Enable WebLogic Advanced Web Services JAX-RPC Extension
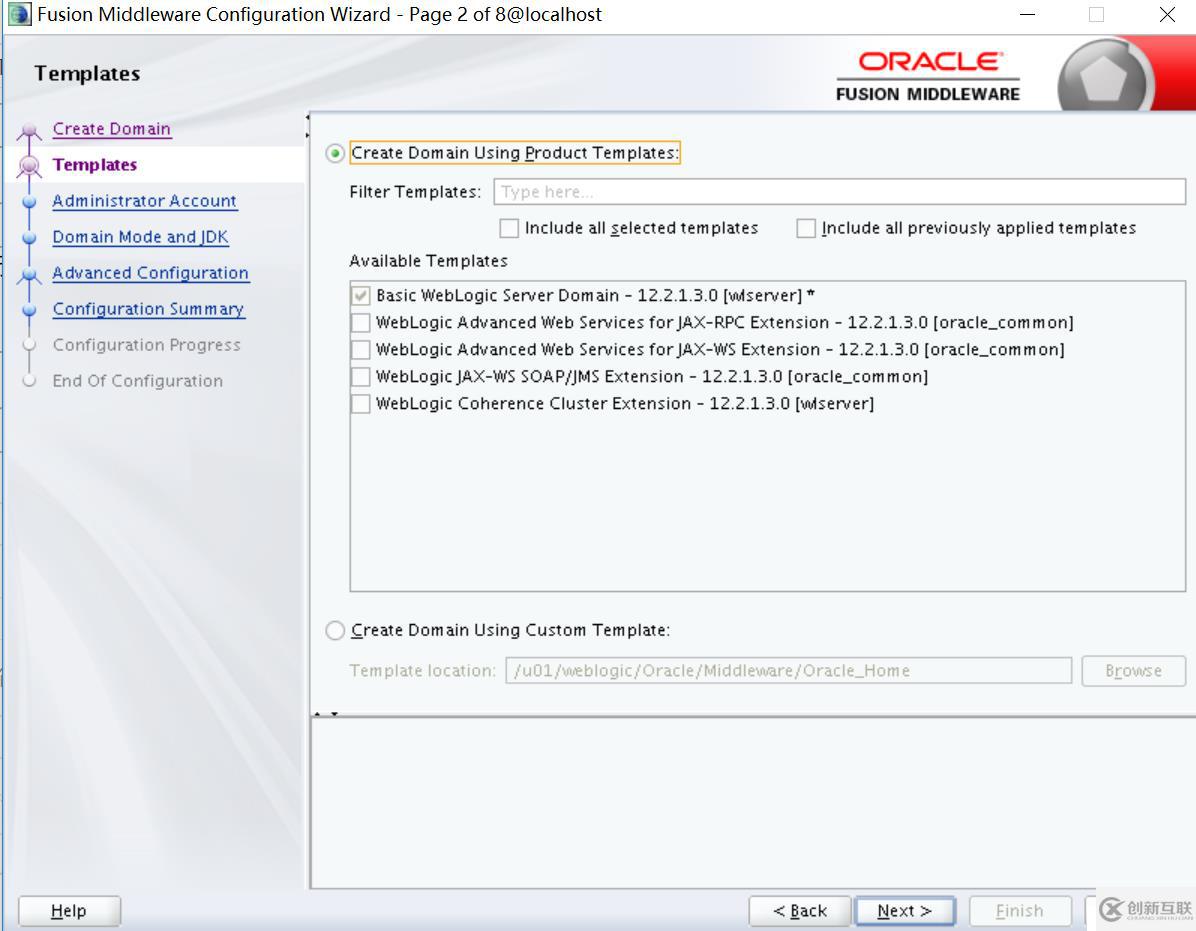The image size is (1196, 931). 360,323
